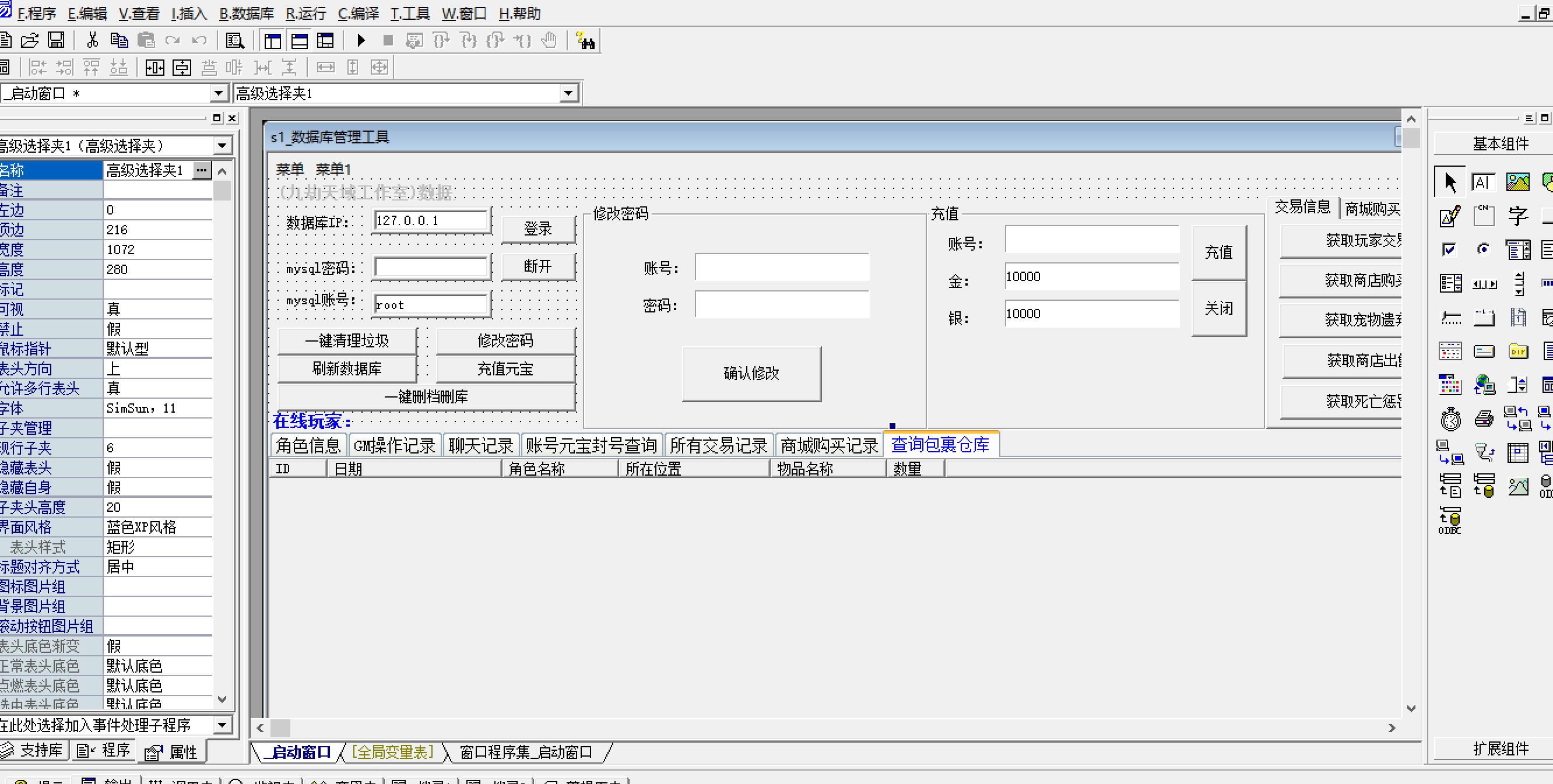Click the Find/search document icon

click(234, 41)
